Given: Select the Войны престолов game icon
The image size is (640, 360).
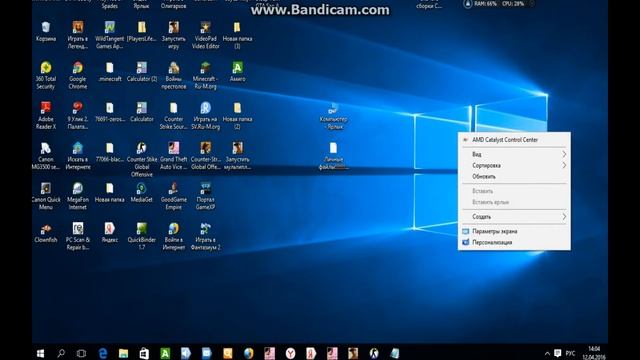Looking at the screenshot, I should coord(173,75).
